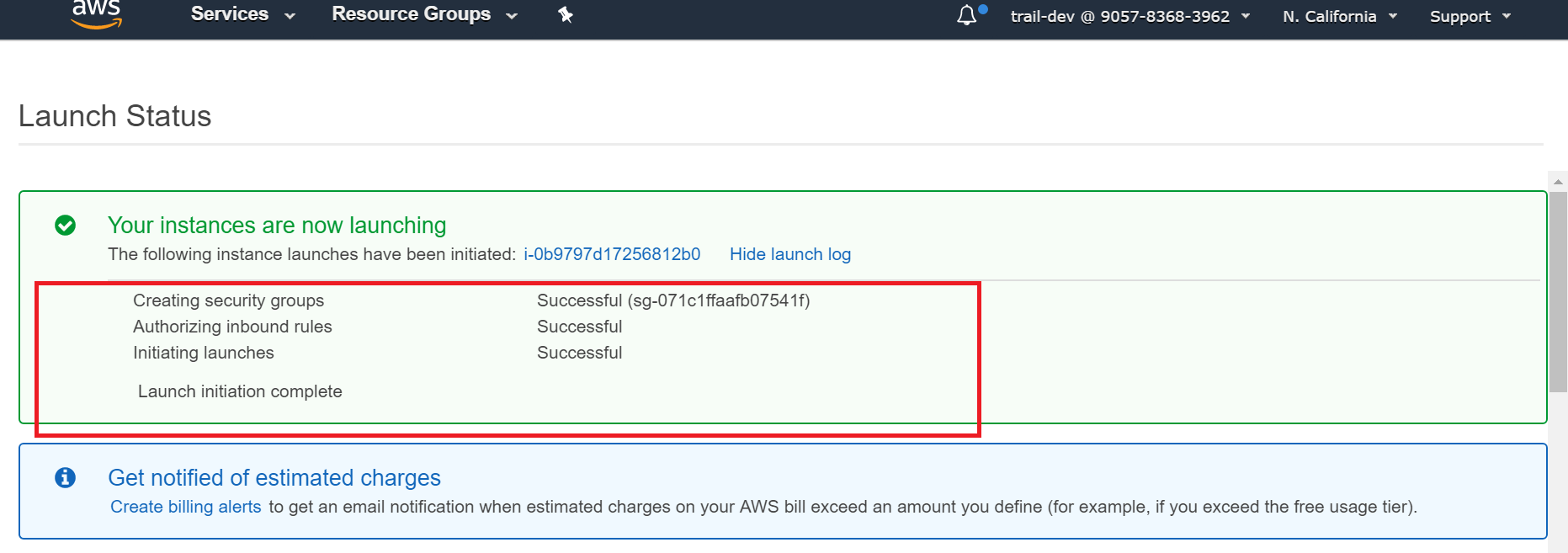Expand the Services chevron arrow
The image size is (1568, 553).
point(290,16)
